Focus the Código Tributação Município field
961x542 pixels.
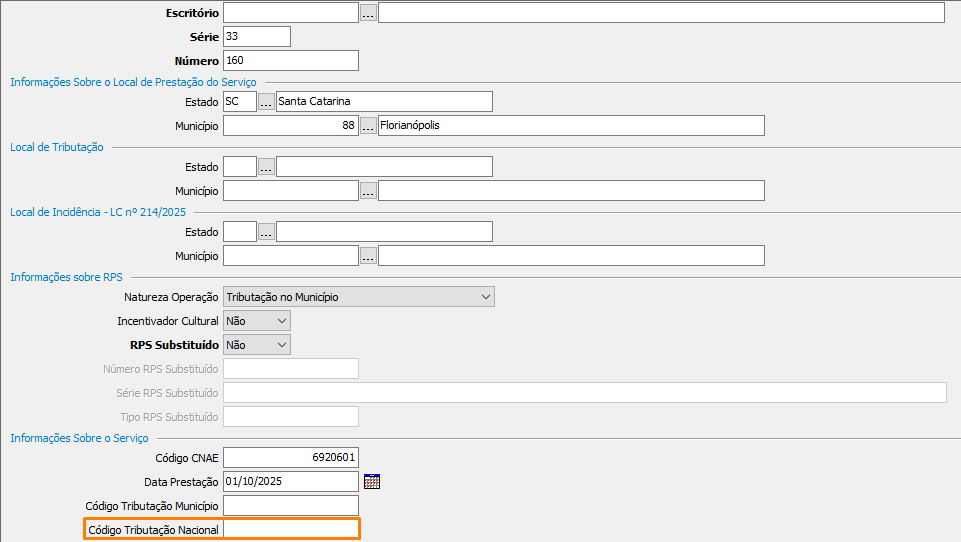[x=290, y=506]
